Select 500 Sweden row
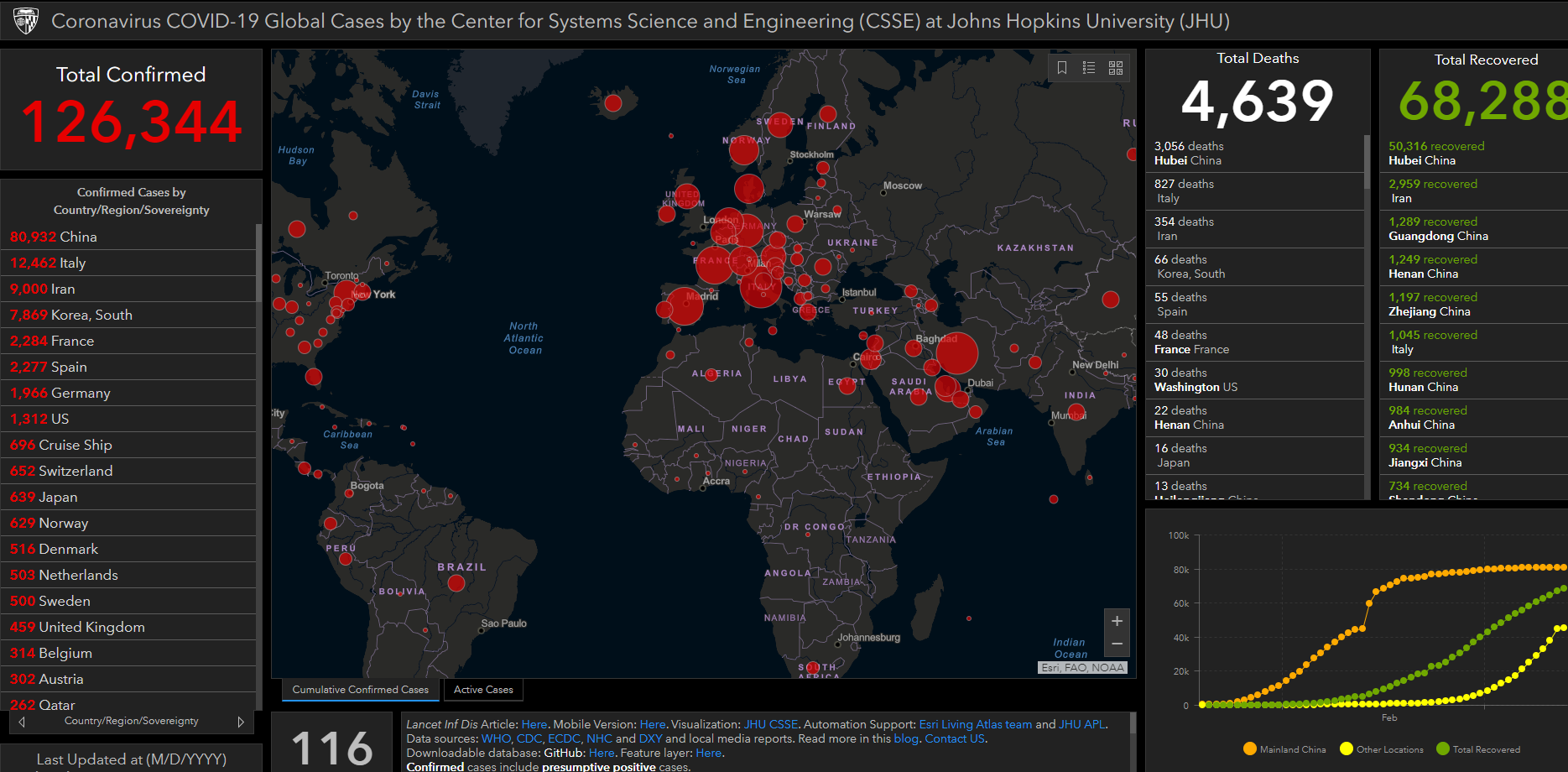This screenshot has height=772, width=1568. (128, 601)
